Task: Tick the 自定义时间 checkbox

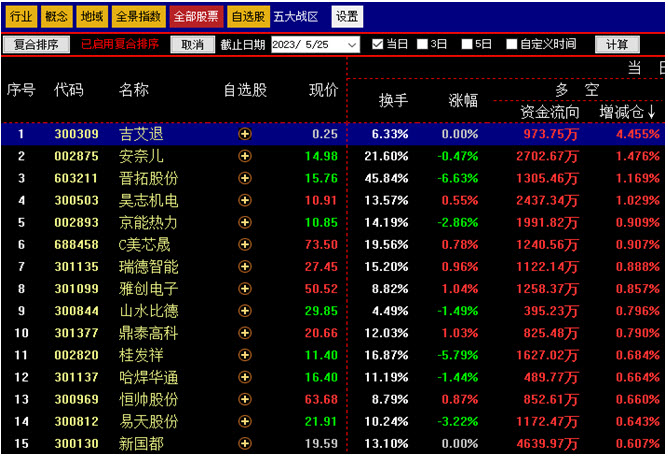Action: pos(512,44)
